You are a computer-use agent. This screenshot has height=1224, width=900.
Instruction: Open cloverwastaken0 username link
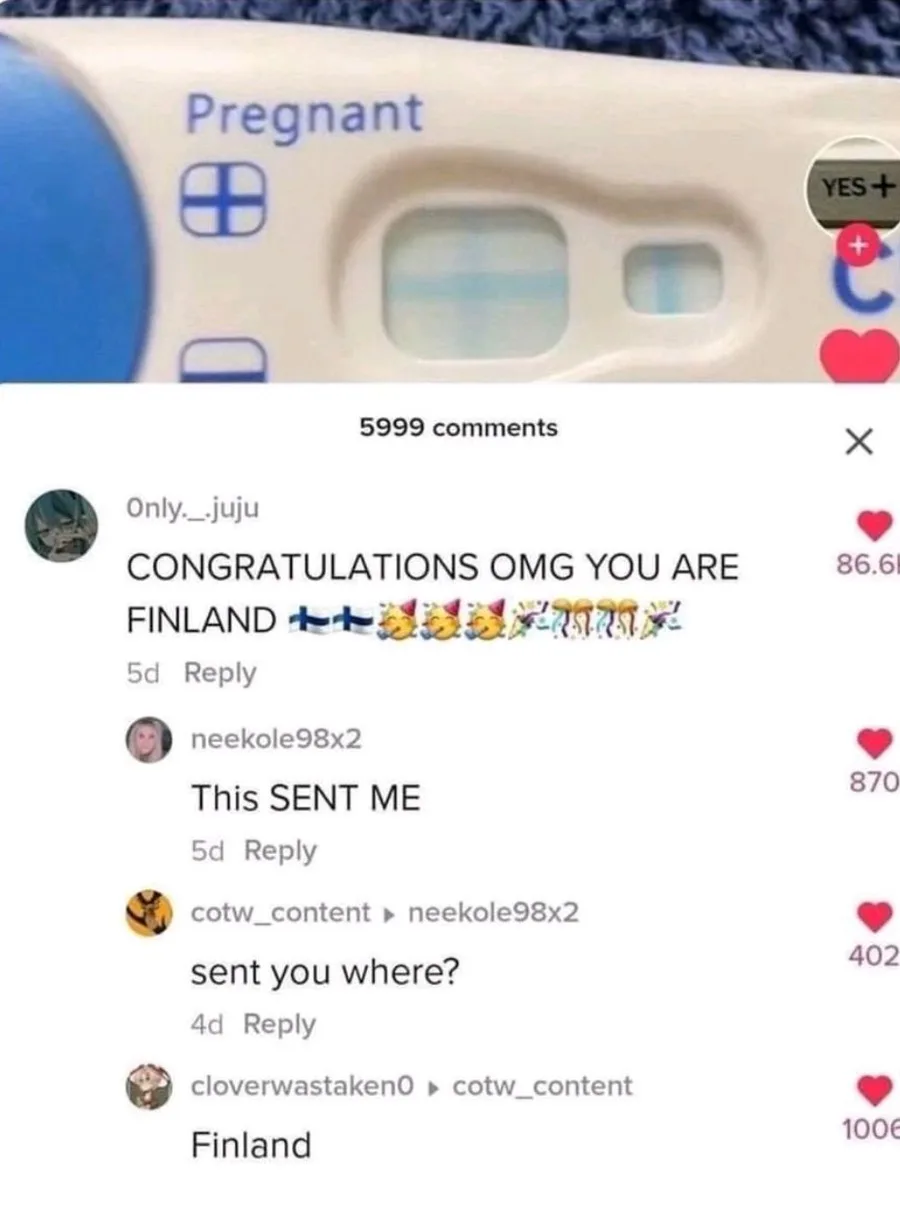[302, 1086]
